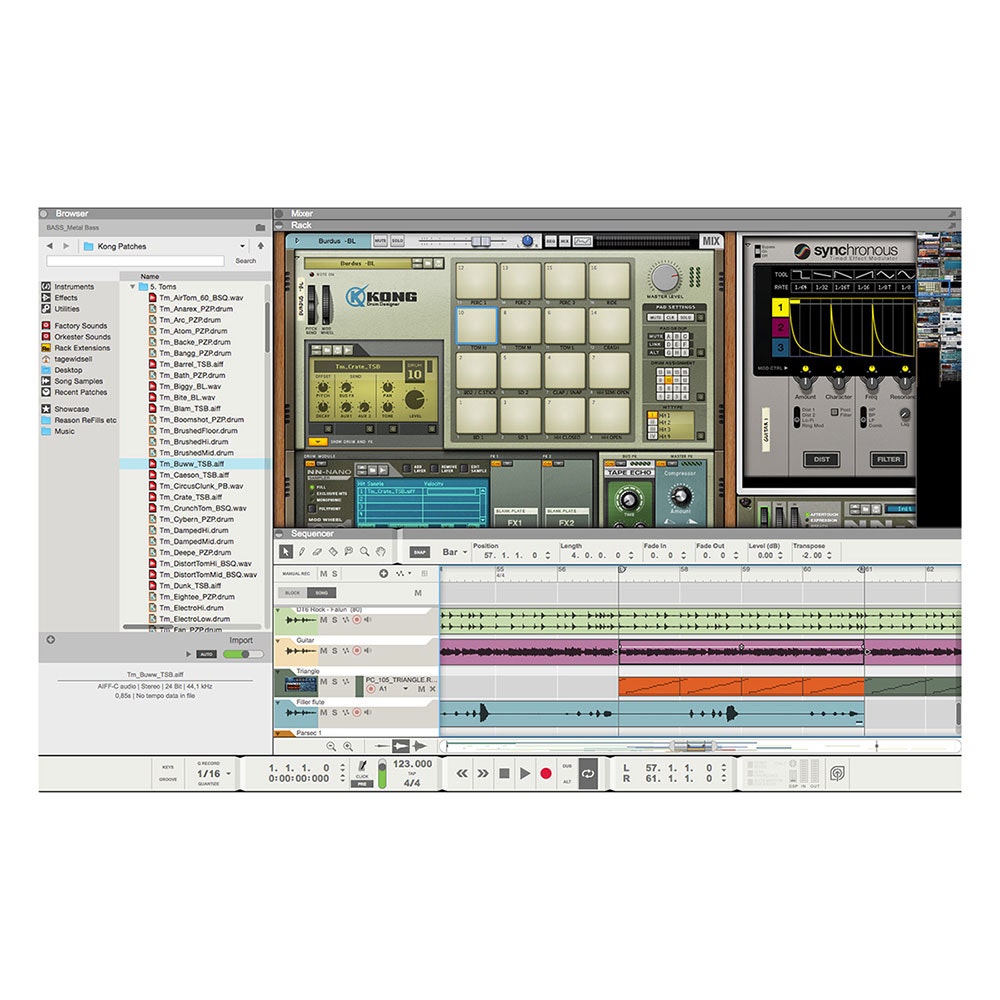Select yellow curve 1 in Synchronous

click(x=780, y=308)
